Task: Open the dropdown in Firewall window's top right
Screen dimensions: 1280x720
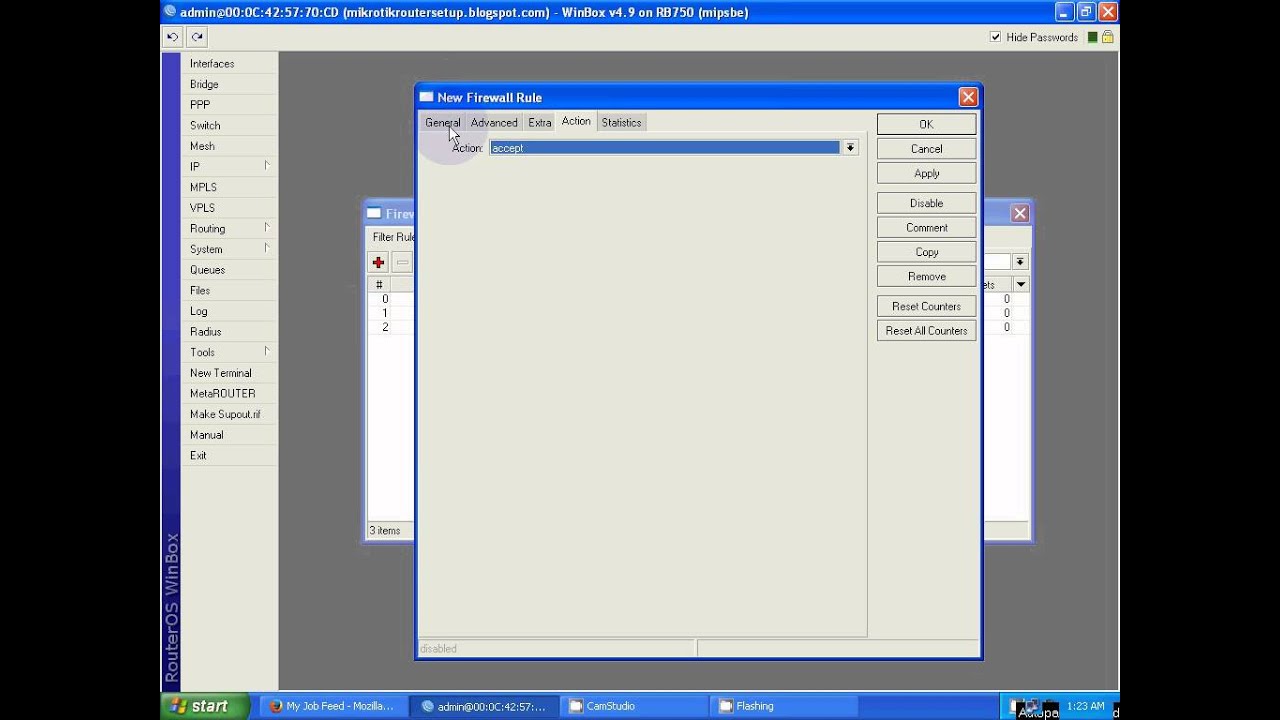Action: 1020,262
